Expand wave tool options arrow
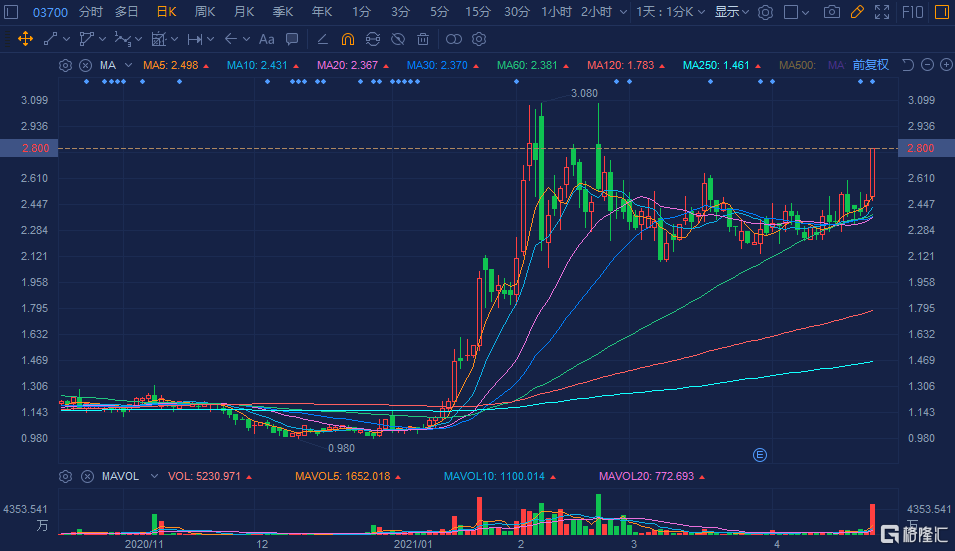 click(138, 39)
